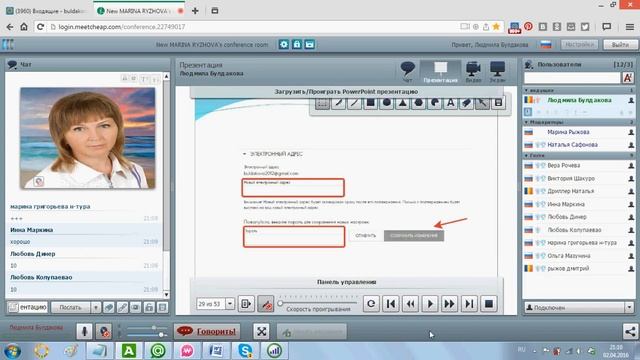Click the Выйти logout button

point(620,44)
